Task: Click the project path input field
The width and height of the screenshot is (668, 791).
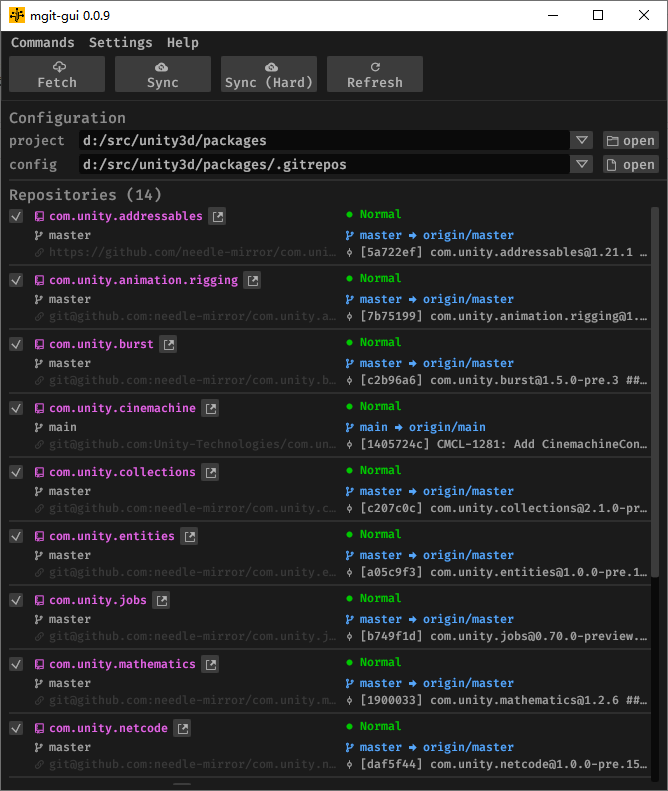Action: click(x=324, y=140)
